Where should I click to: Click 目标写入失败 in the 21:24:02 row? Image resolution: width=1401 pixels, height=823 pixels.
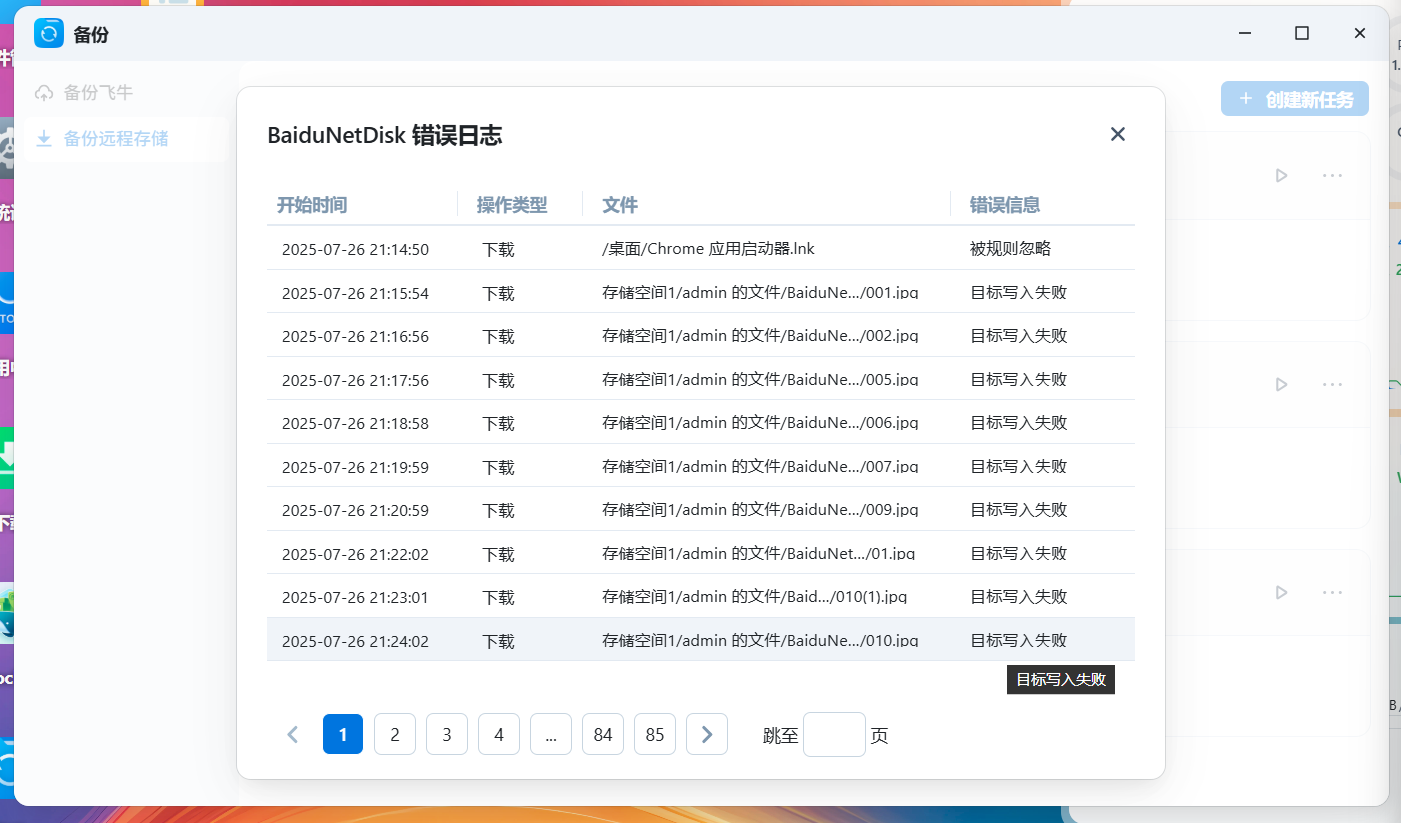pos(1018,641)
